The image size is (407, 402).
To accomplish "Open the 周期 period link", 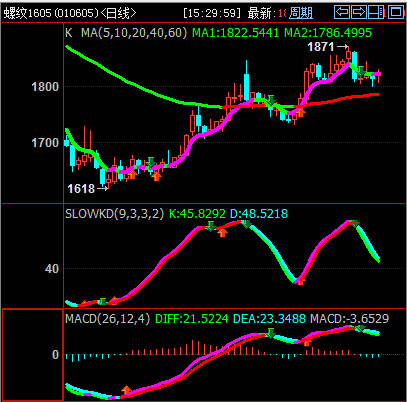I will 300,13.
